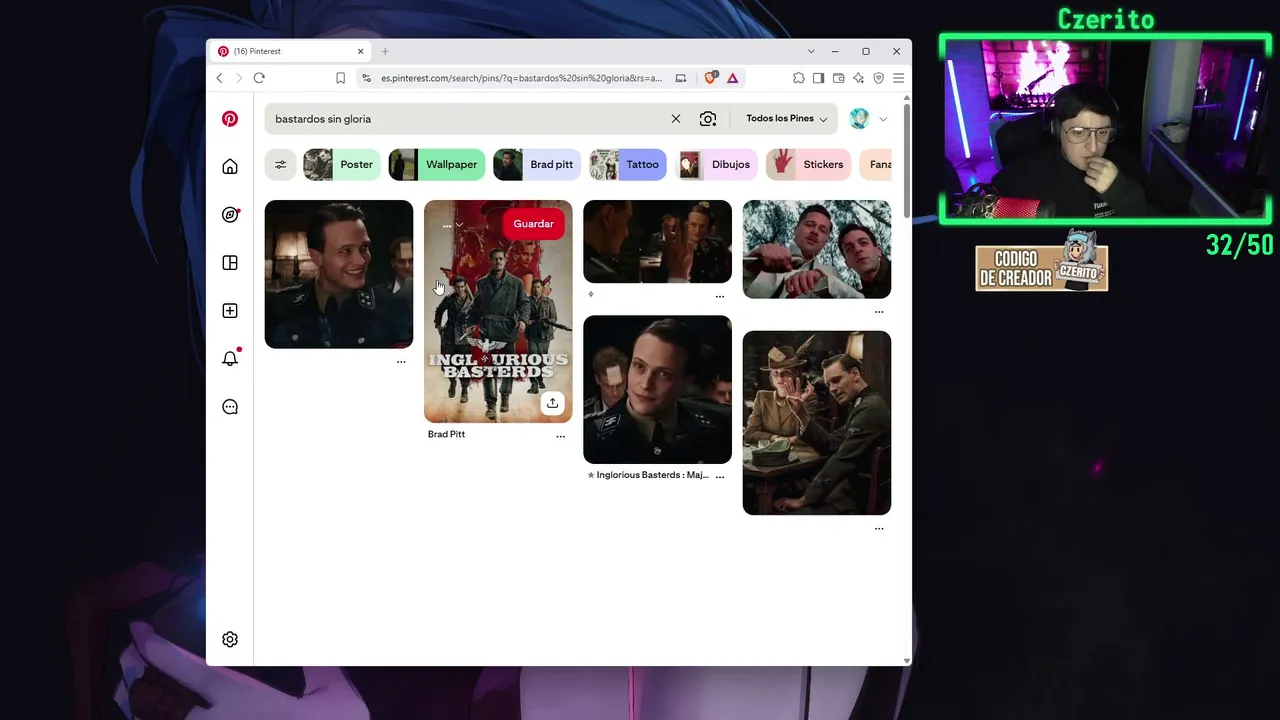Open the Todos los Pines dropdown
Viewport: 1280px width, 720px height.
pos(787,119)
